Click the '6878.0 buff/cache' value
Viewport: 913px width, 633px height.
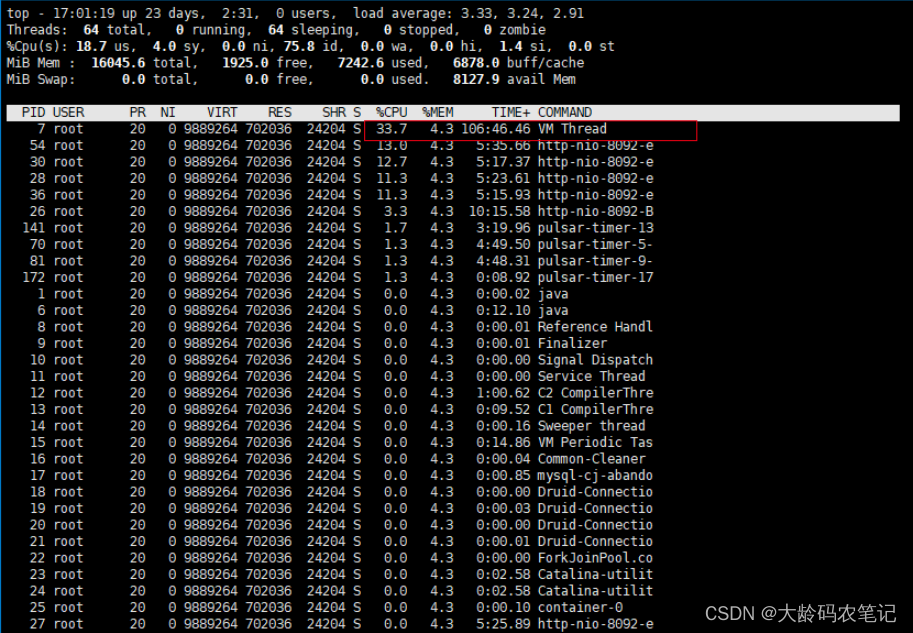pos(518,63)
